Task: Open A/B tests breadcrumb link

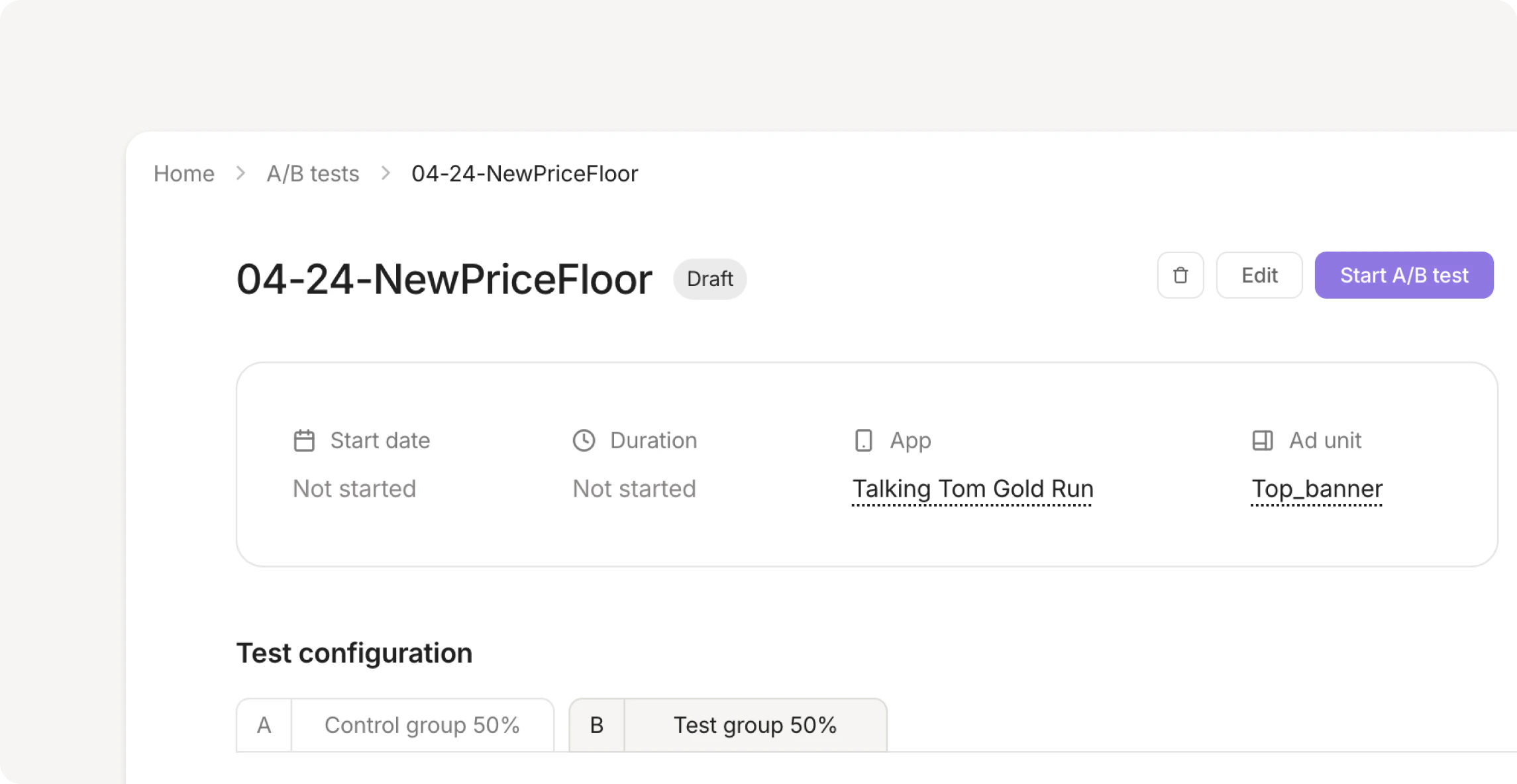Action: [x=313, y=173]
